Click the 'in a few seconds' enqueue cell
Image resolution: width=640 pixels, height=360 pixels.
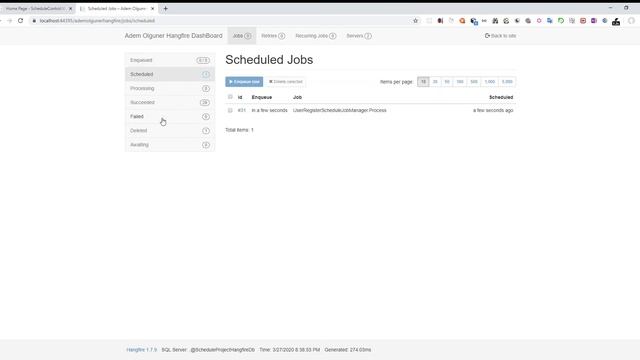click(x=269, y=110)
